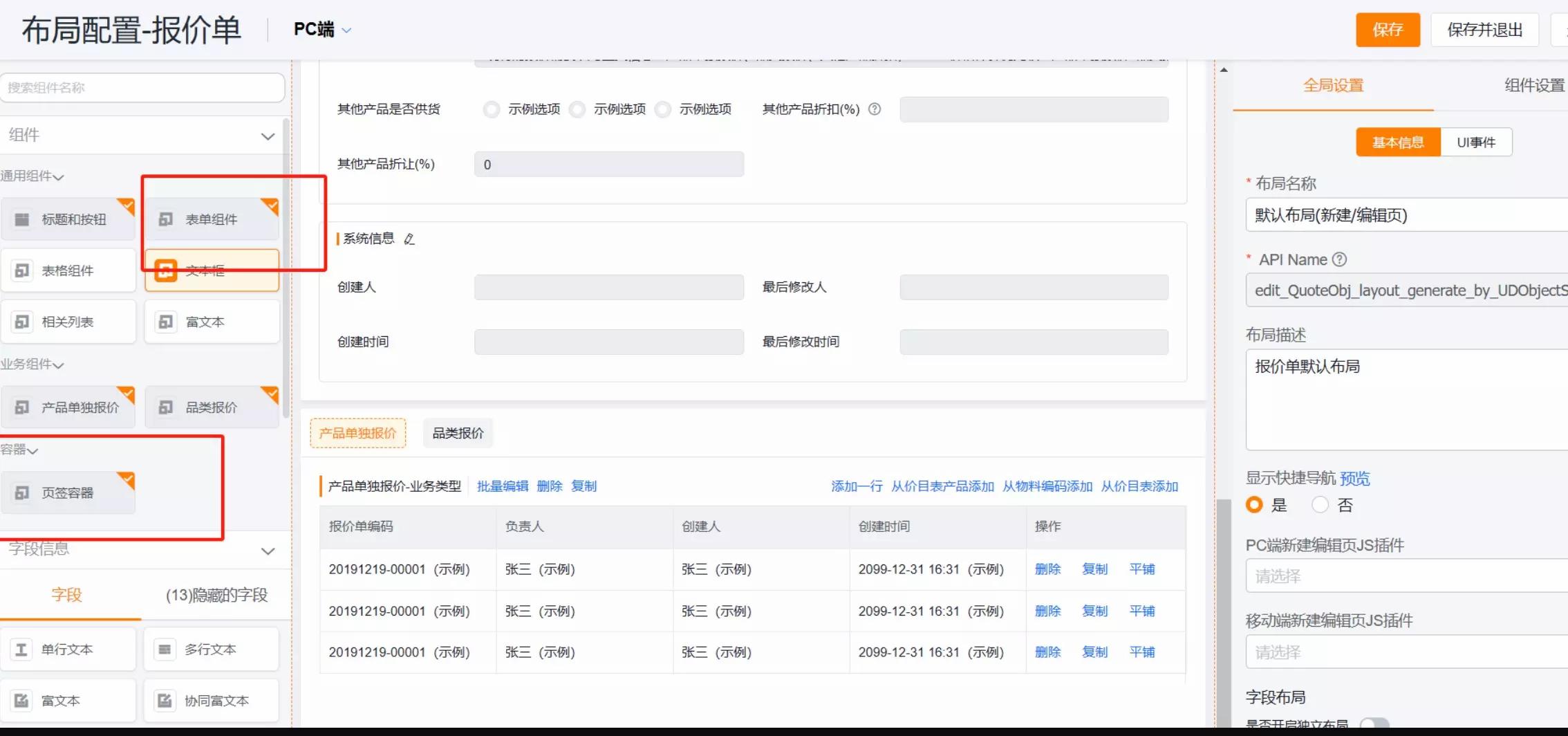Open the PC端 device dropdown
The width and height of the screenshot is (1568, 736).
(x=322, y=30)
